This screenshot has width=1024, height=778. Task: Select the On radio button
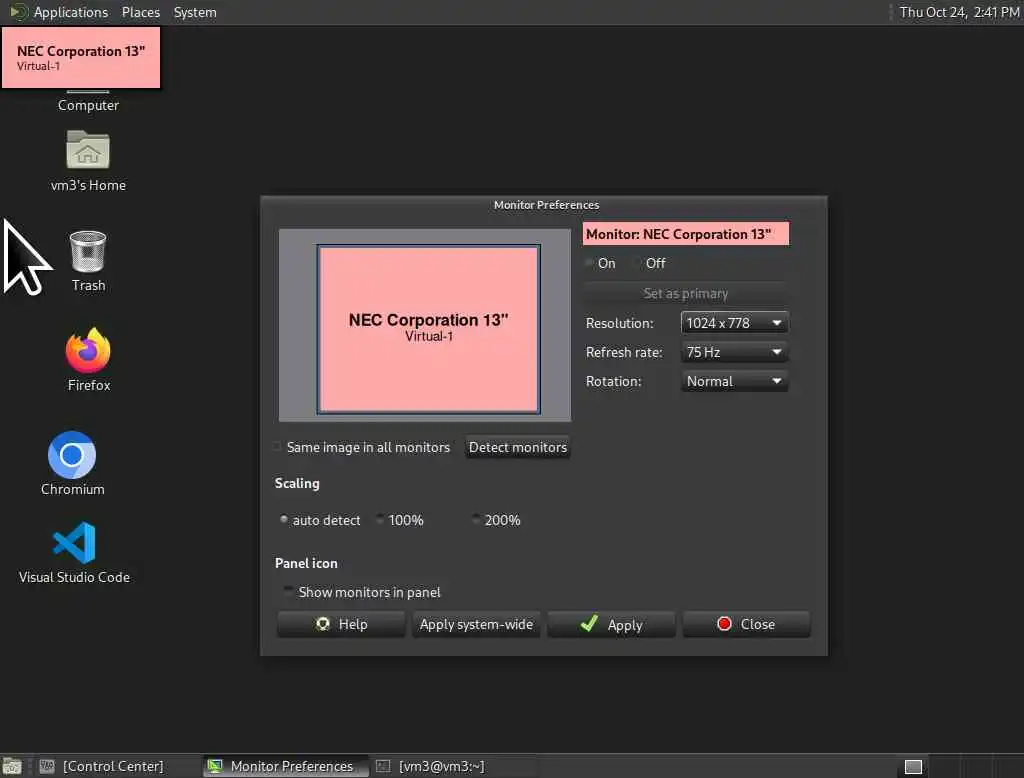click(x=590, y=263)
